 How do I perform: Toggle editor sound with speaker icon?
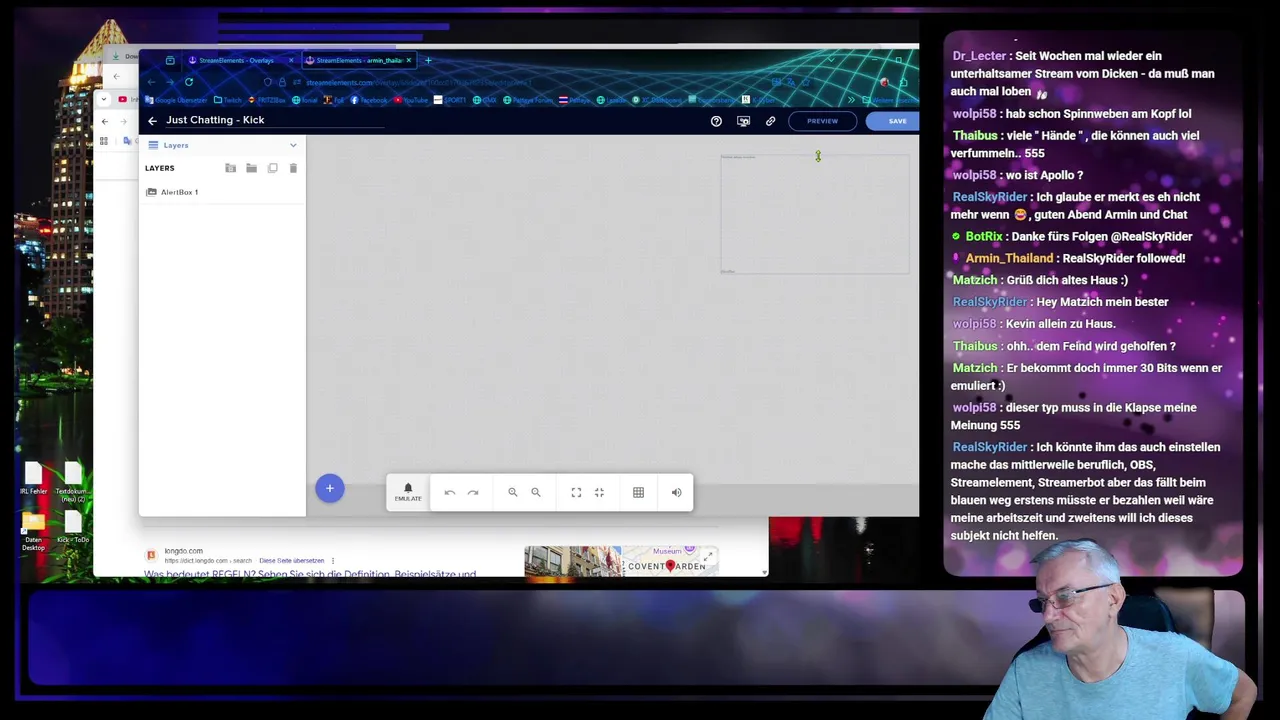pos(676,492)
